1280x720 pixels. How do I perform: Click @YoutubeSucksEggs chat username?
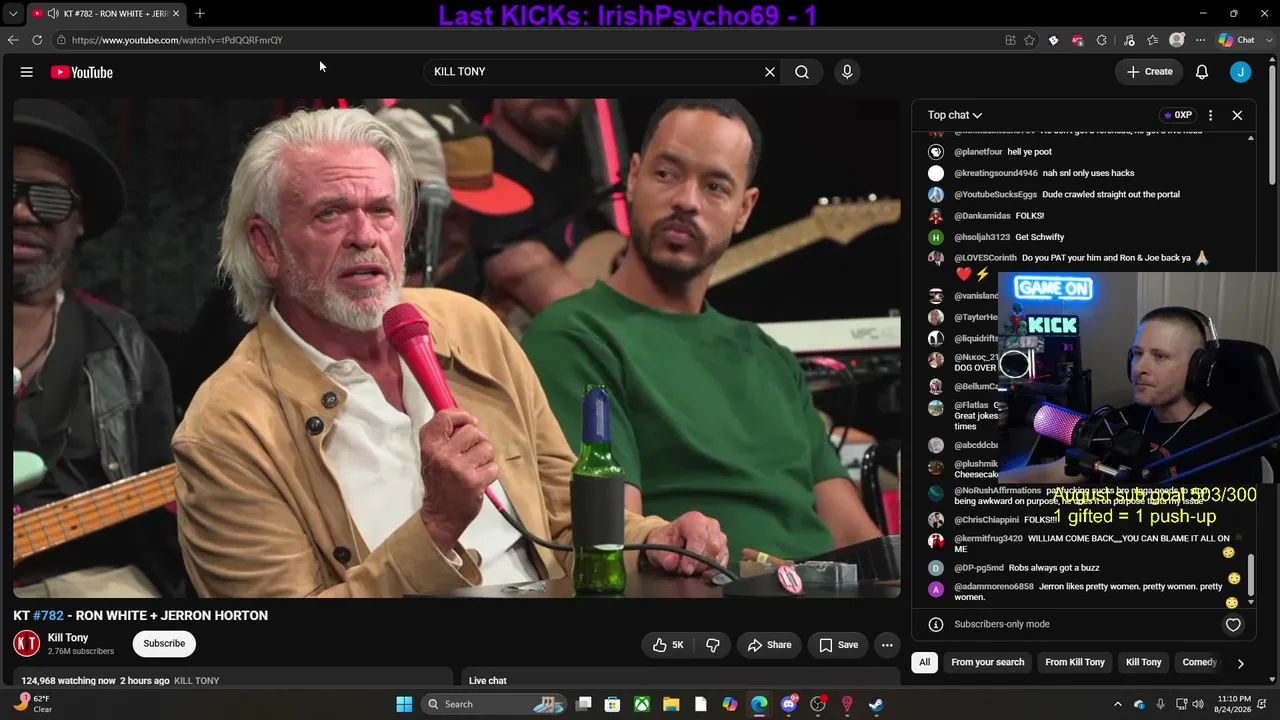pos(995,195)
